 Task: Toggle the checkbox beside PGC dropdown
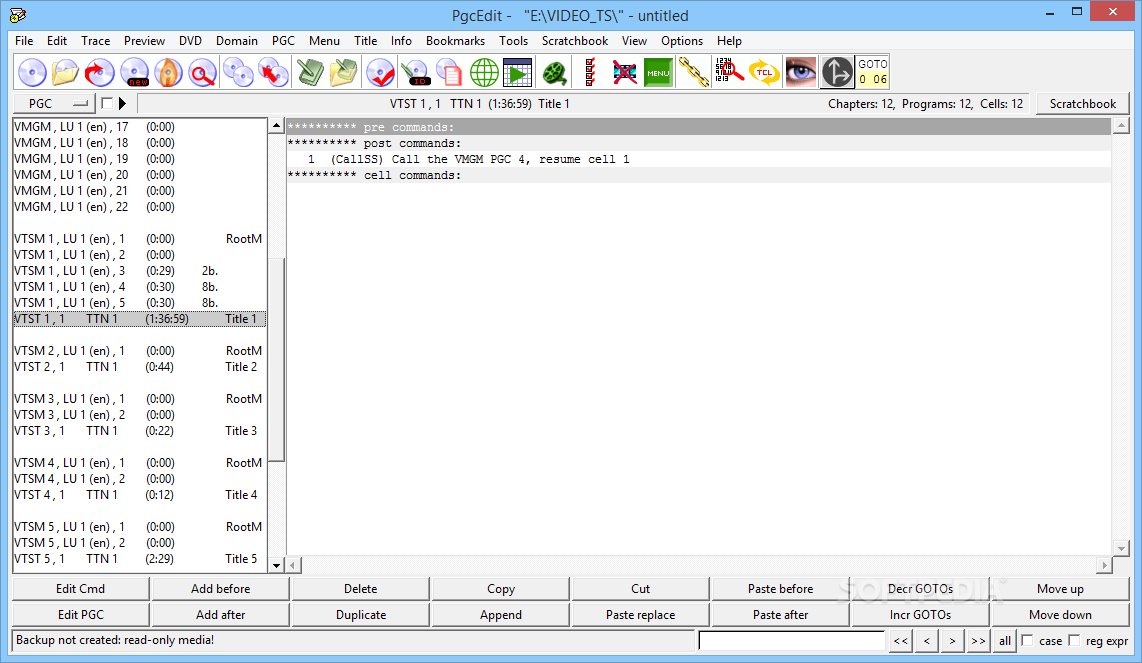106,103
